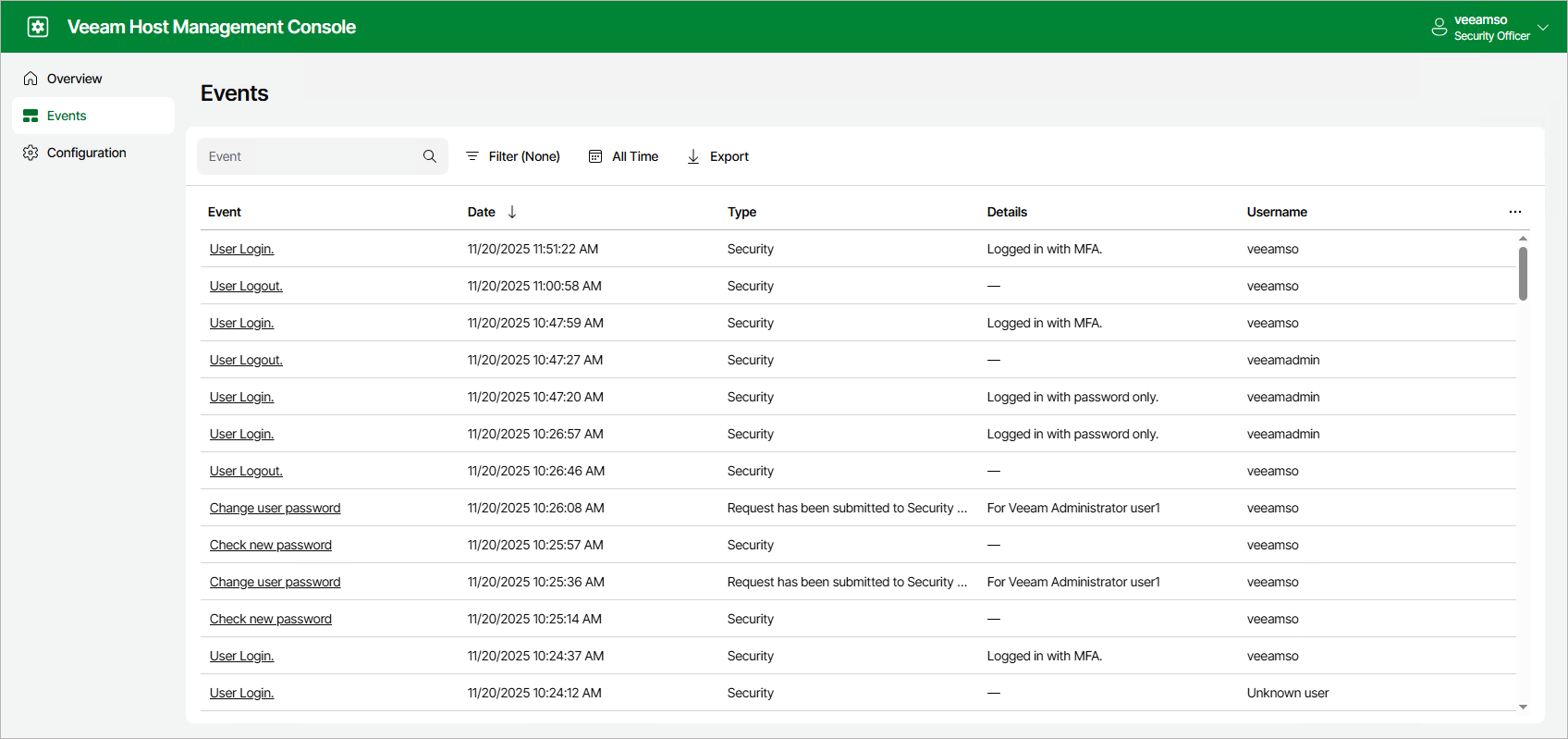Image resolution: width=1568 pixels, height=739 pixels.
Task: Open Change user password event at 10:25:36 AM
Action: point(275,582)
